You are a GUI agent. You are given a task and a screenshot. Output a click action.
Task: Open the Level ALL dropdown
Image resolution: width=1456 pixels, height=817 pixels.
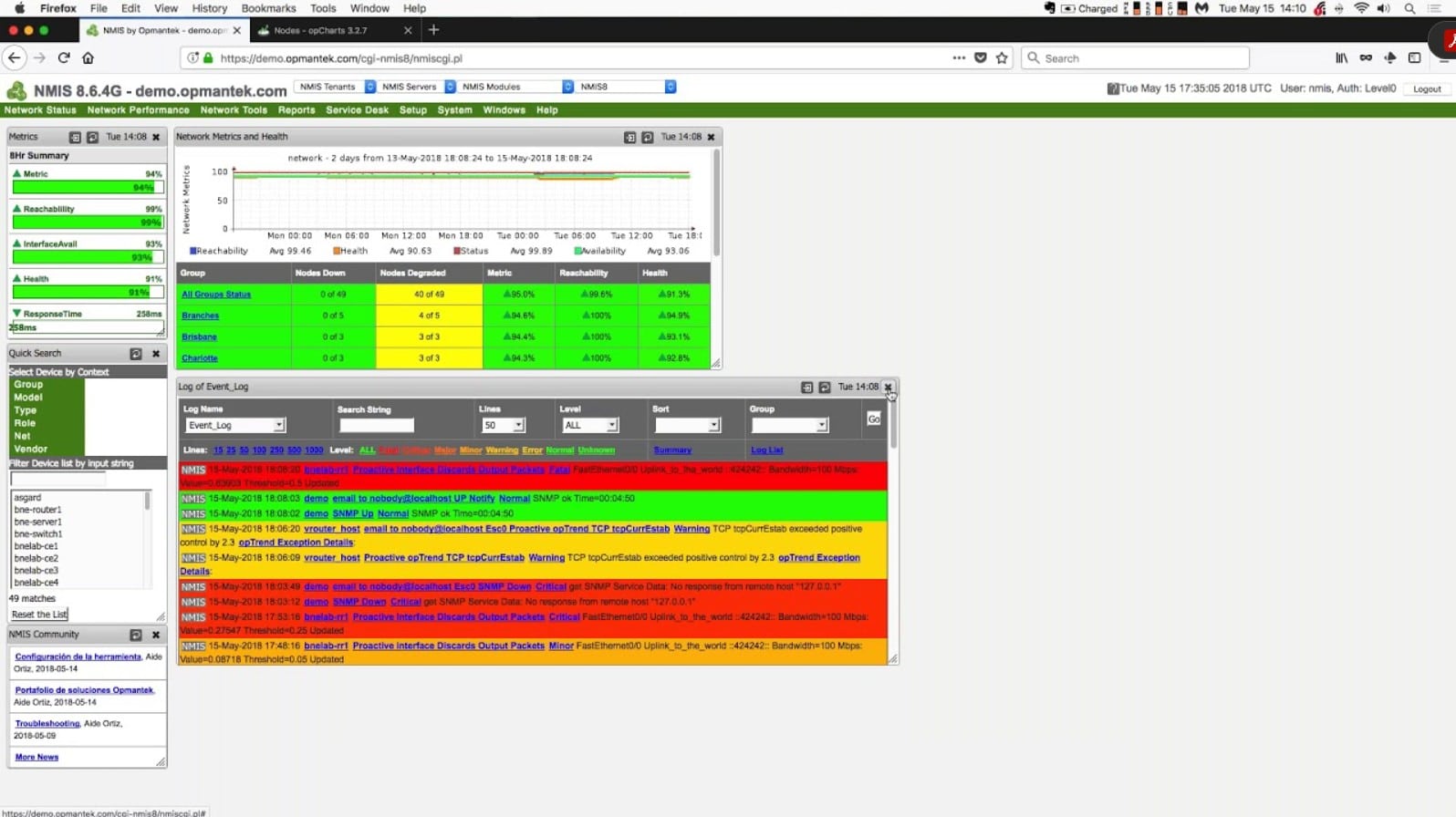pyautogui.click(x=590, y=425)
